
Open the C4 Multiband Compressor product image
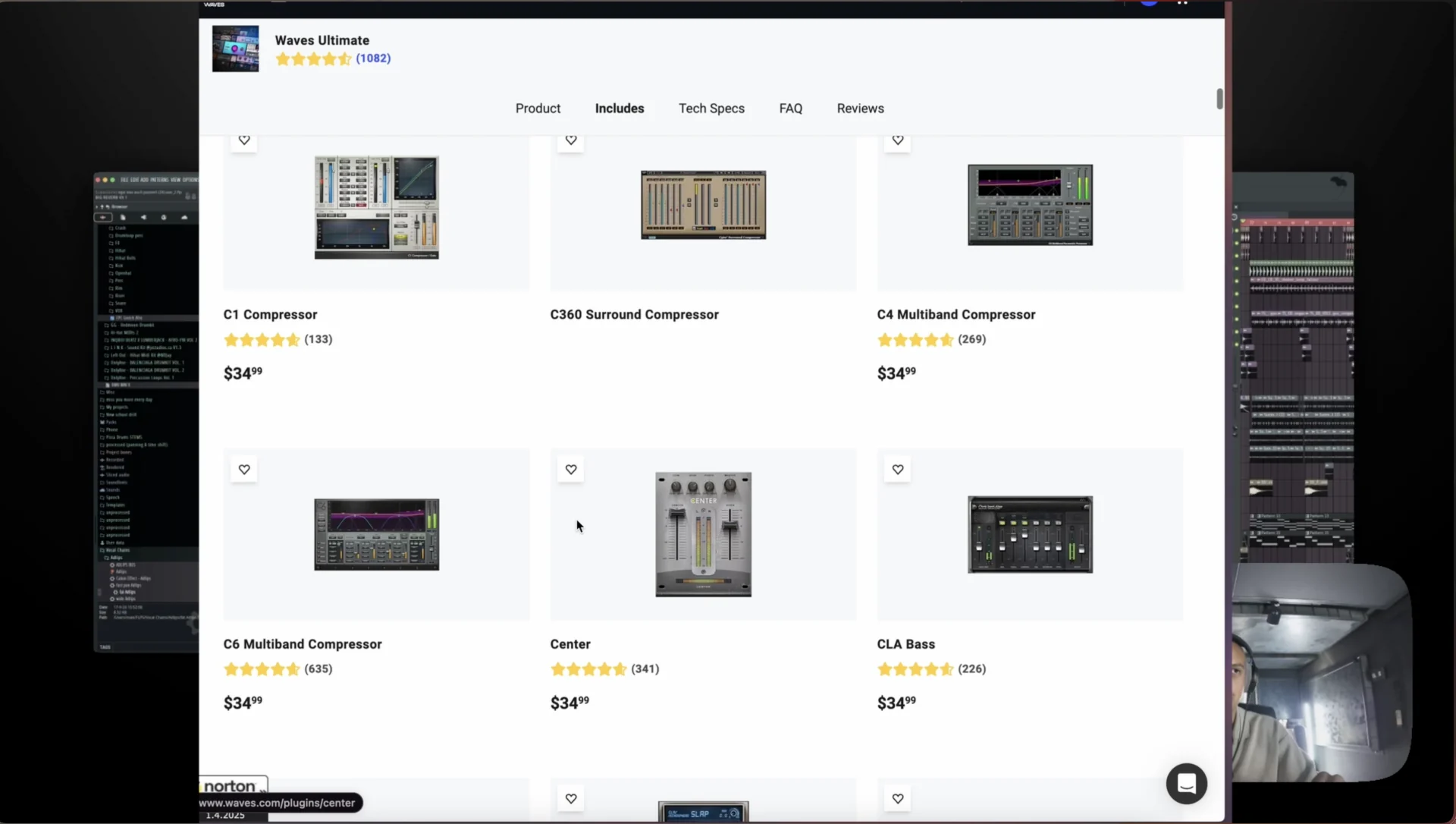[x=1031, y=205]
